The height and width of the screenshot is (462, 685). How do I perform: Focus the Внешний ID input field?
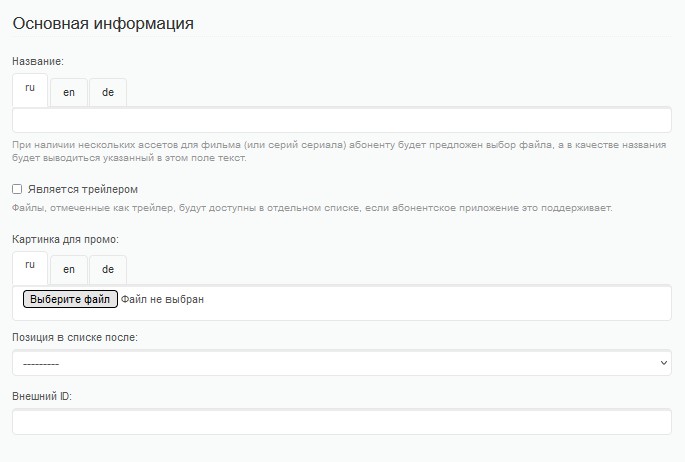(342, 422)
